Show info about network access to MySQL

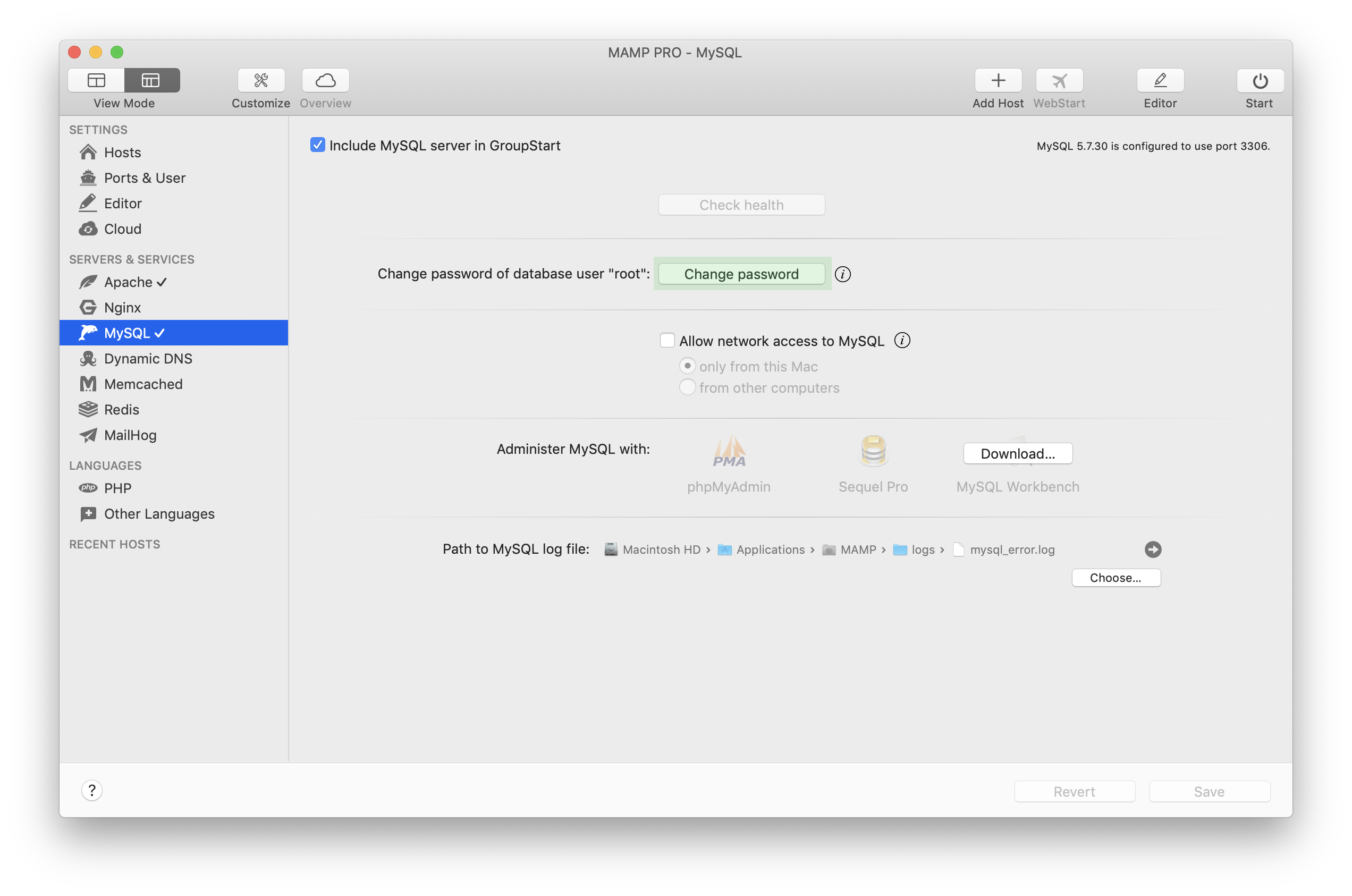tap(902, 341)
